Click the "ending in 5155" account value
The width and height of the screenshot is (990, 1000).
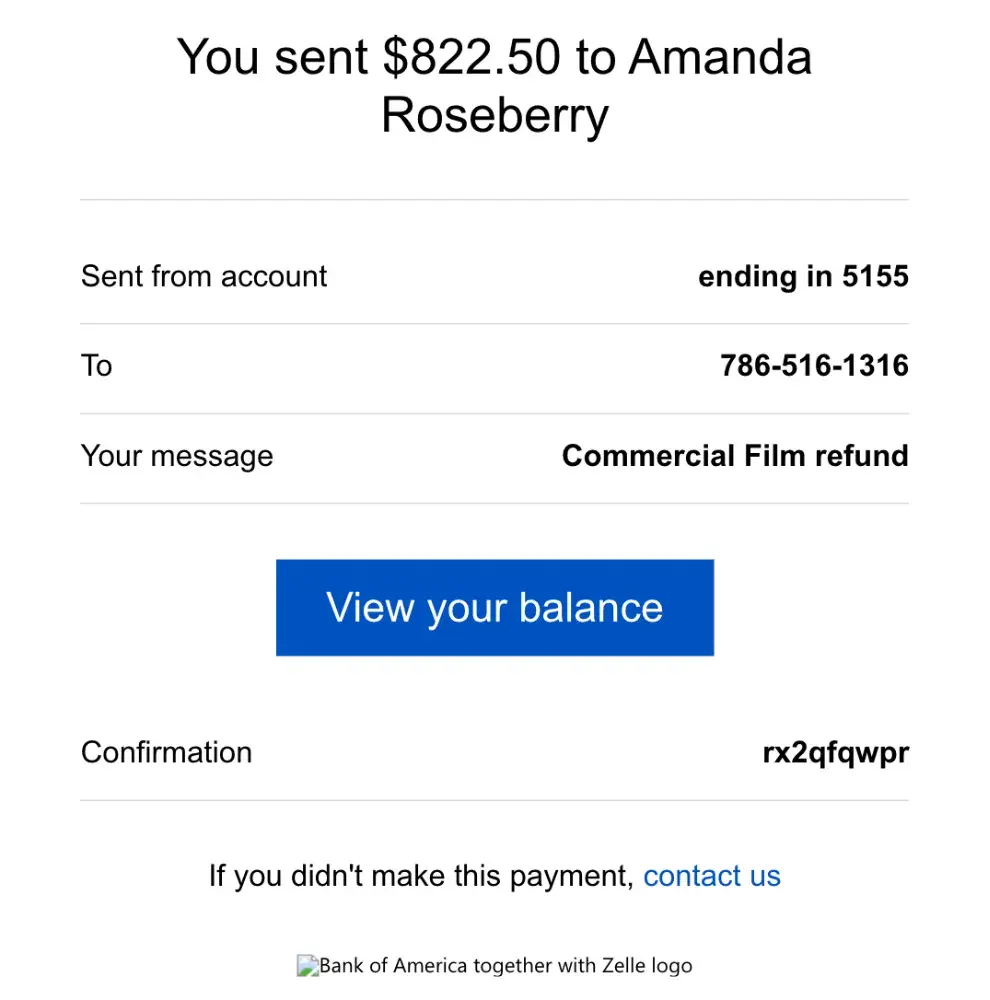pyautogui.click(x=803, y=276)
